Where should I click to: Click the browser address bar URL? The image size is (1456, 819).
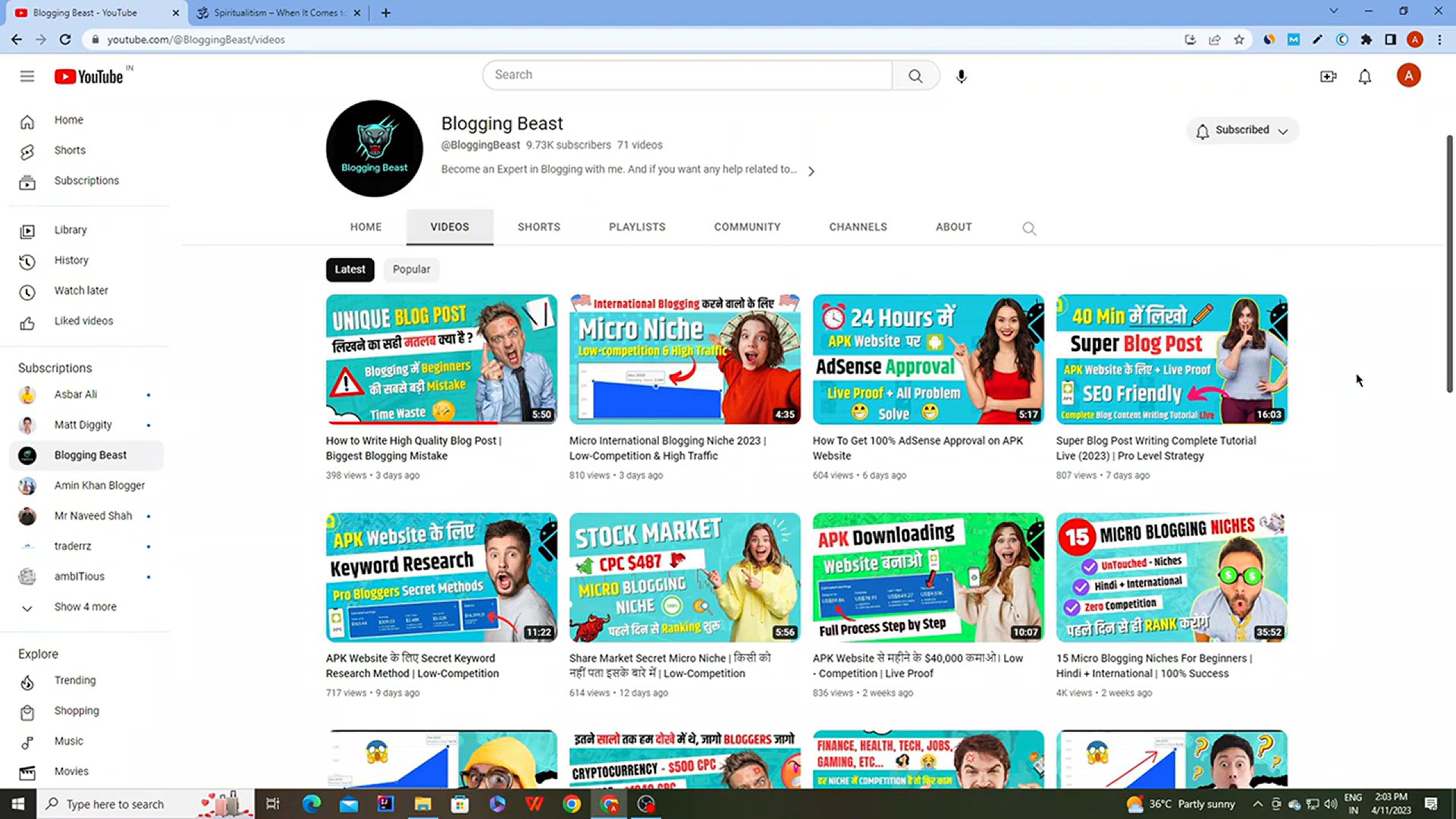[x=196, y=39]
